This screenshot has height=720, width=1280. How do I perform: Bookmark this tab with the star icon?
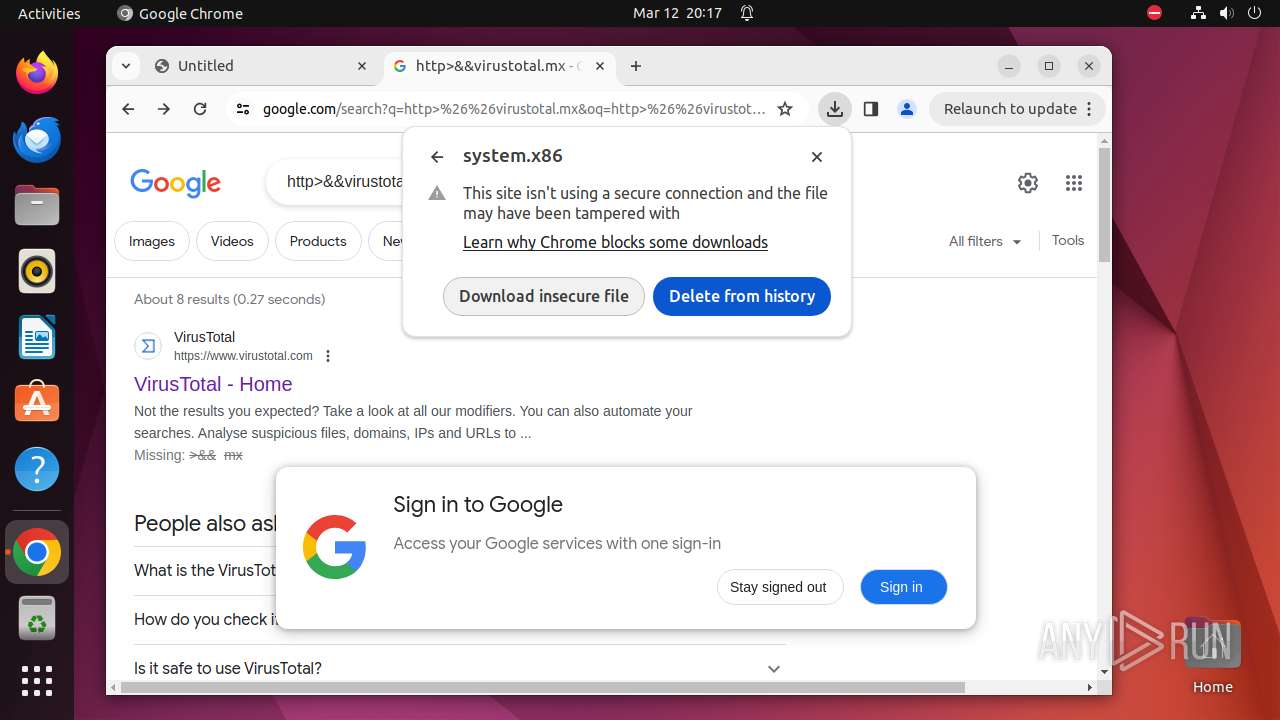785,109
